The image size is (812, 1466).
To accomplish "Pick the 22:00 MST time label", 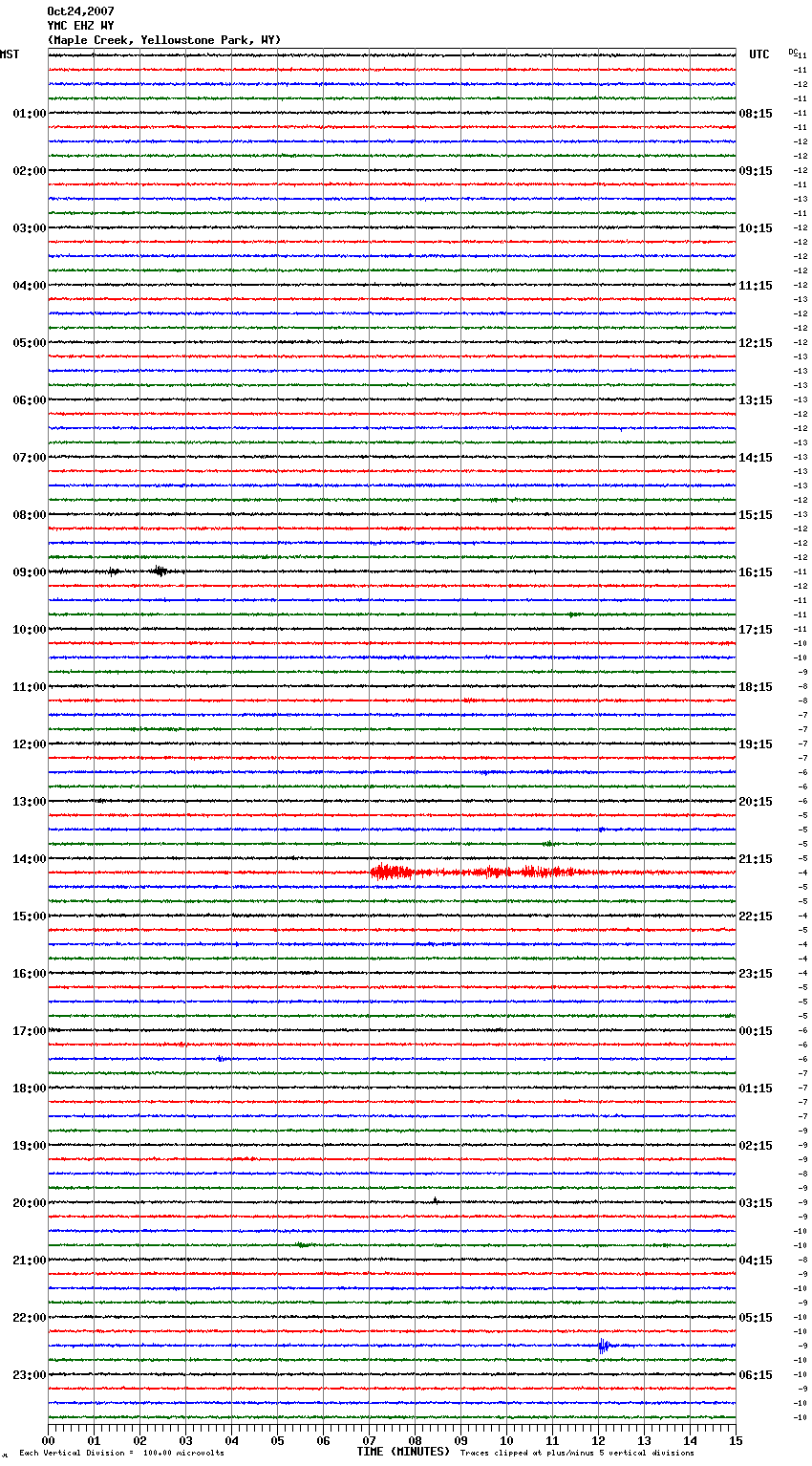I will tap(30, 1318).
